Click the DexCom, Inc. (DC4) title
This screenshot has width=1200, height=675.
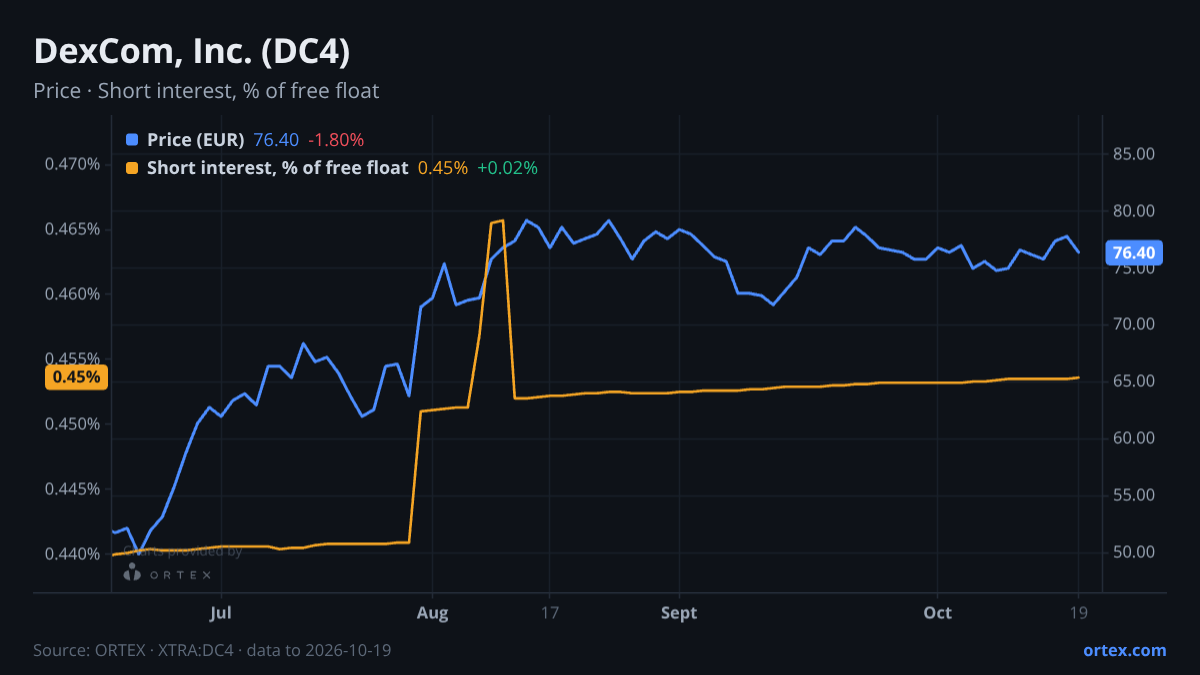[x=192, y=51]
